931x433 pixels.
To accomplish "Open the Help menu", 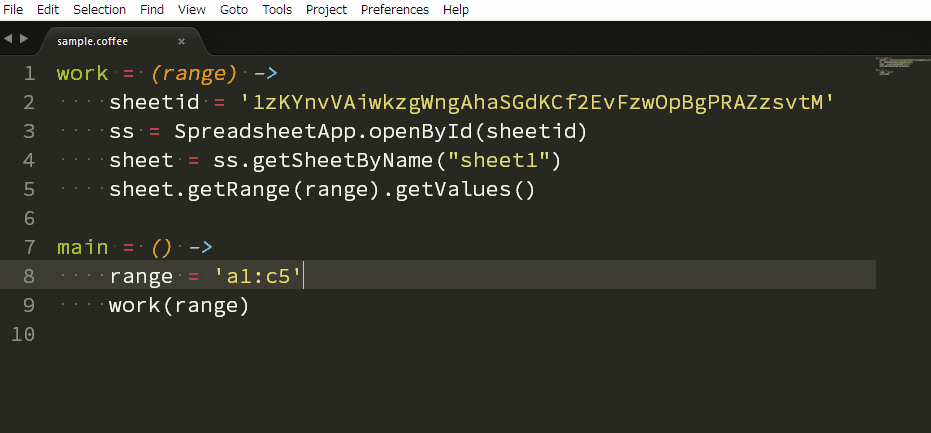I will (455, 10).
